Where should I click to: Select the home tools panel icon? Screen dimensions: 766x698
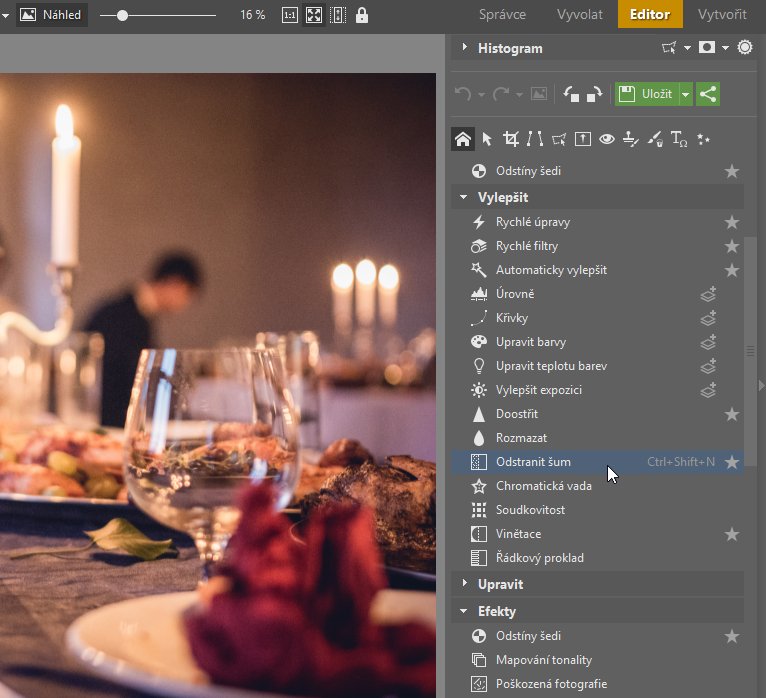coord(463,139)
